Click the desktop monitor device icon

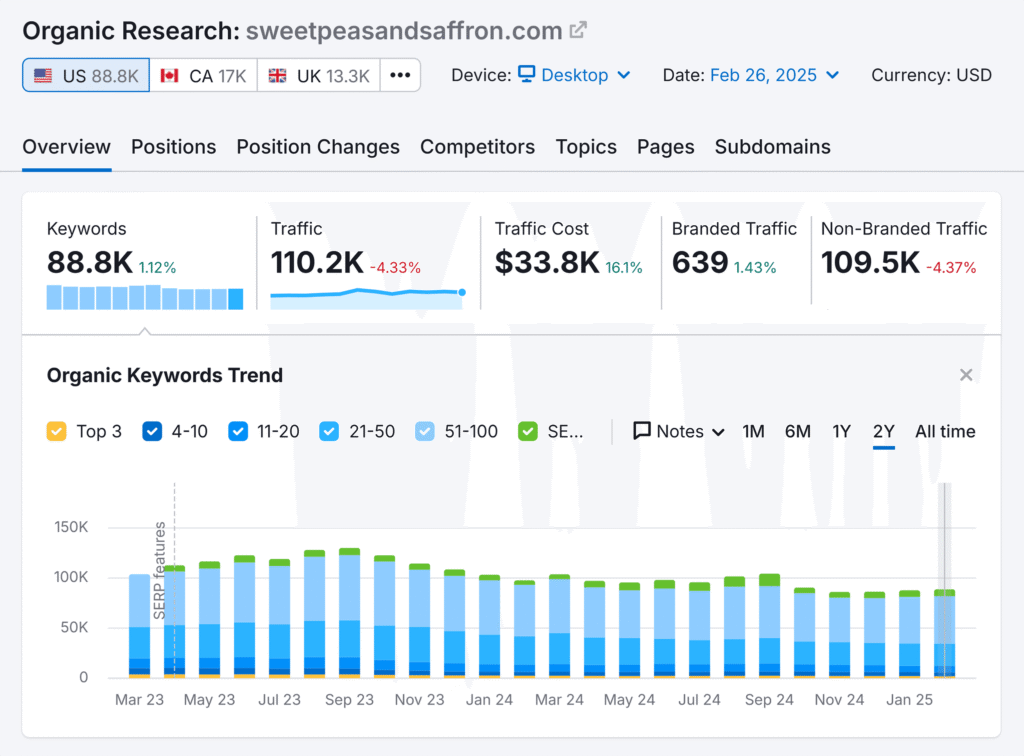[523, 74]
